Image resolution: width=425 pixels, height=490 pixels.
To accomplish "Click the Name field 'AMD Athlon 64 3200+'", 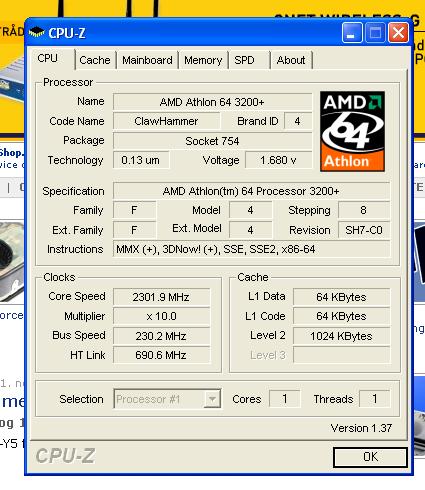I will click(212, 102).
